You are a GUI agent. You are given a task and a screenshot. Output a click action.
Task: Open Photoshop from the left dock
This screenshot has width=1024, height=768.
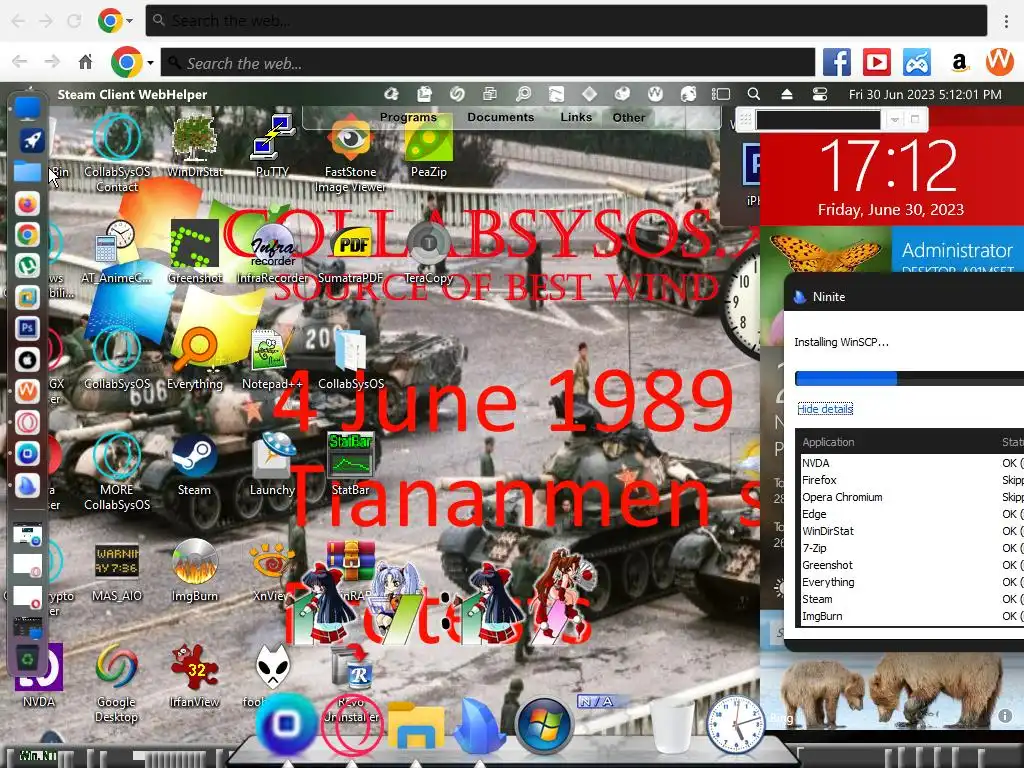tap(27, 328)
